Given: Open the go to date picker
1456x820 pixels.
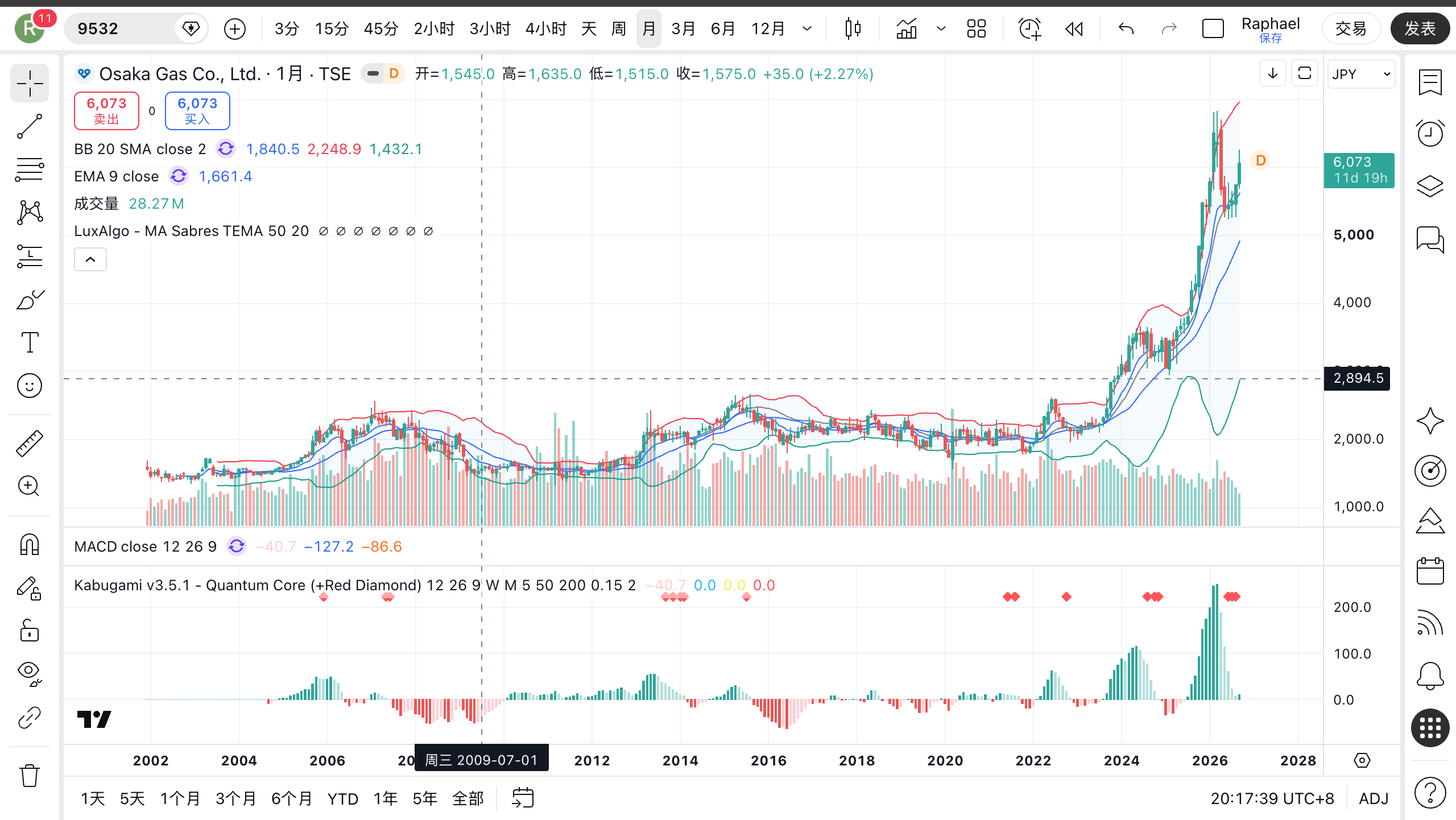Looking at the screenshot, I should coord(523,798).
